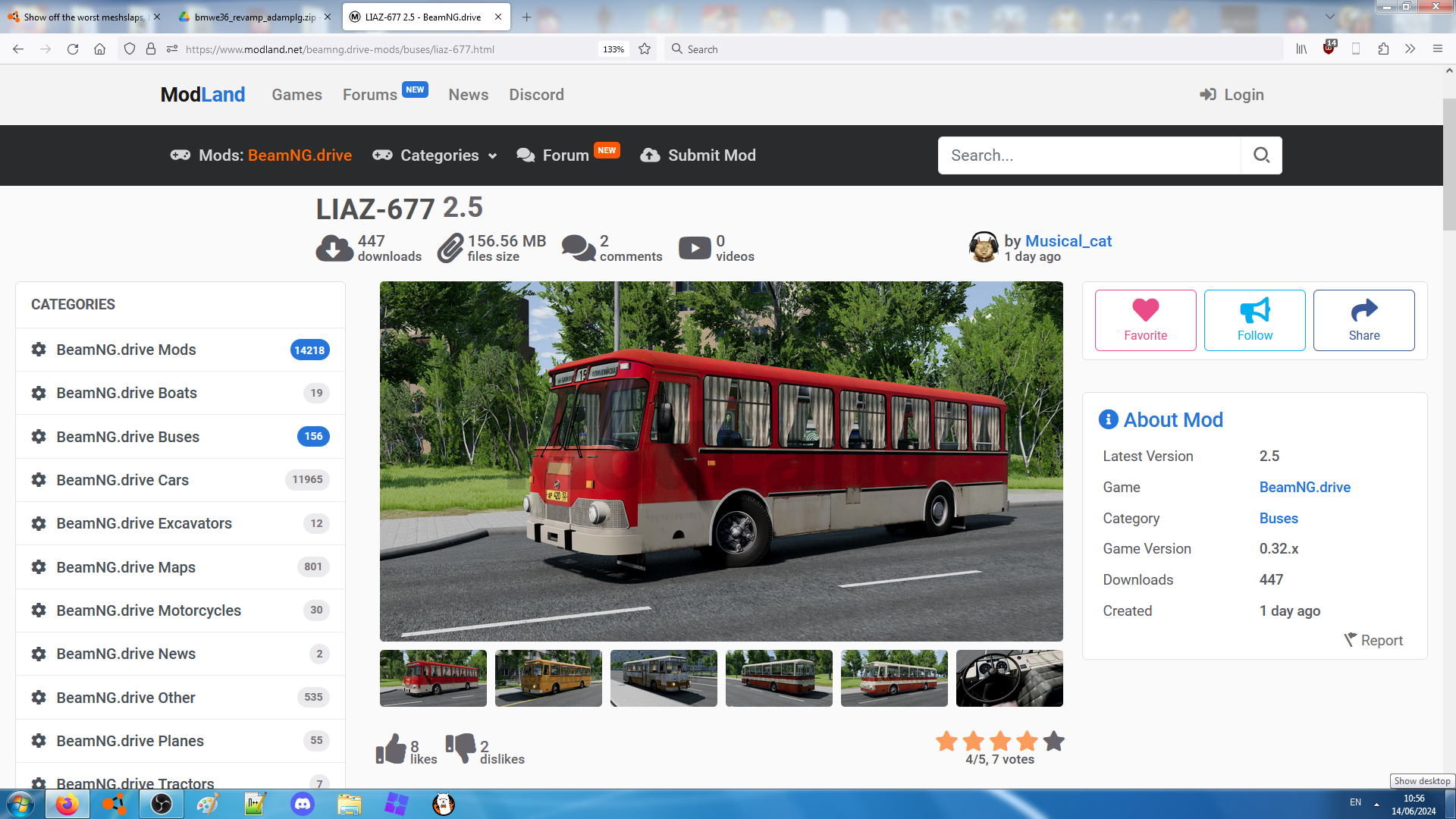This screenshot has height=819, width=1456.
Task: Go to browser Home
Action: [99, 49]
